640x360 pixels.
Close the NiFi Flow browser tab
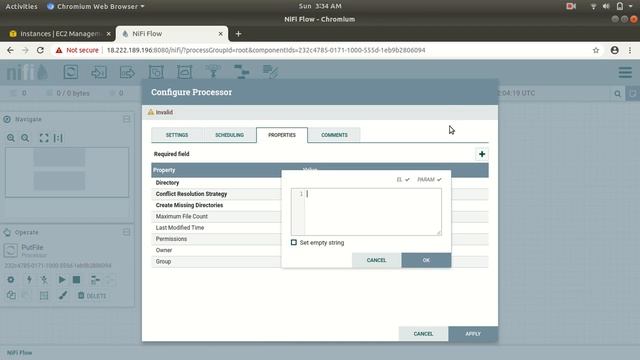click(x=220, y=34)
